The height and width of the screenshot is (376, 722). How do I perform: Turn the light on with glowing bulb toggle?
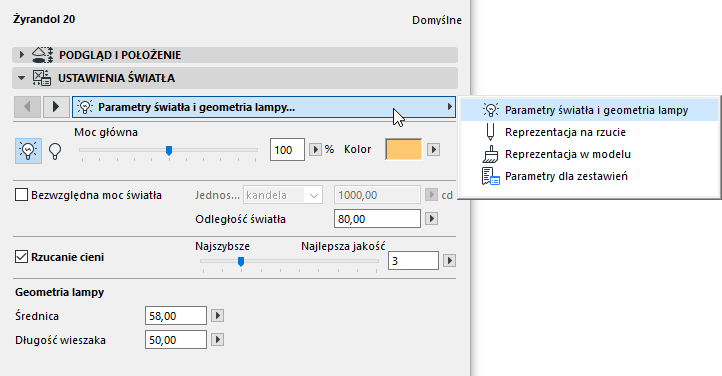tap(29, 151)
